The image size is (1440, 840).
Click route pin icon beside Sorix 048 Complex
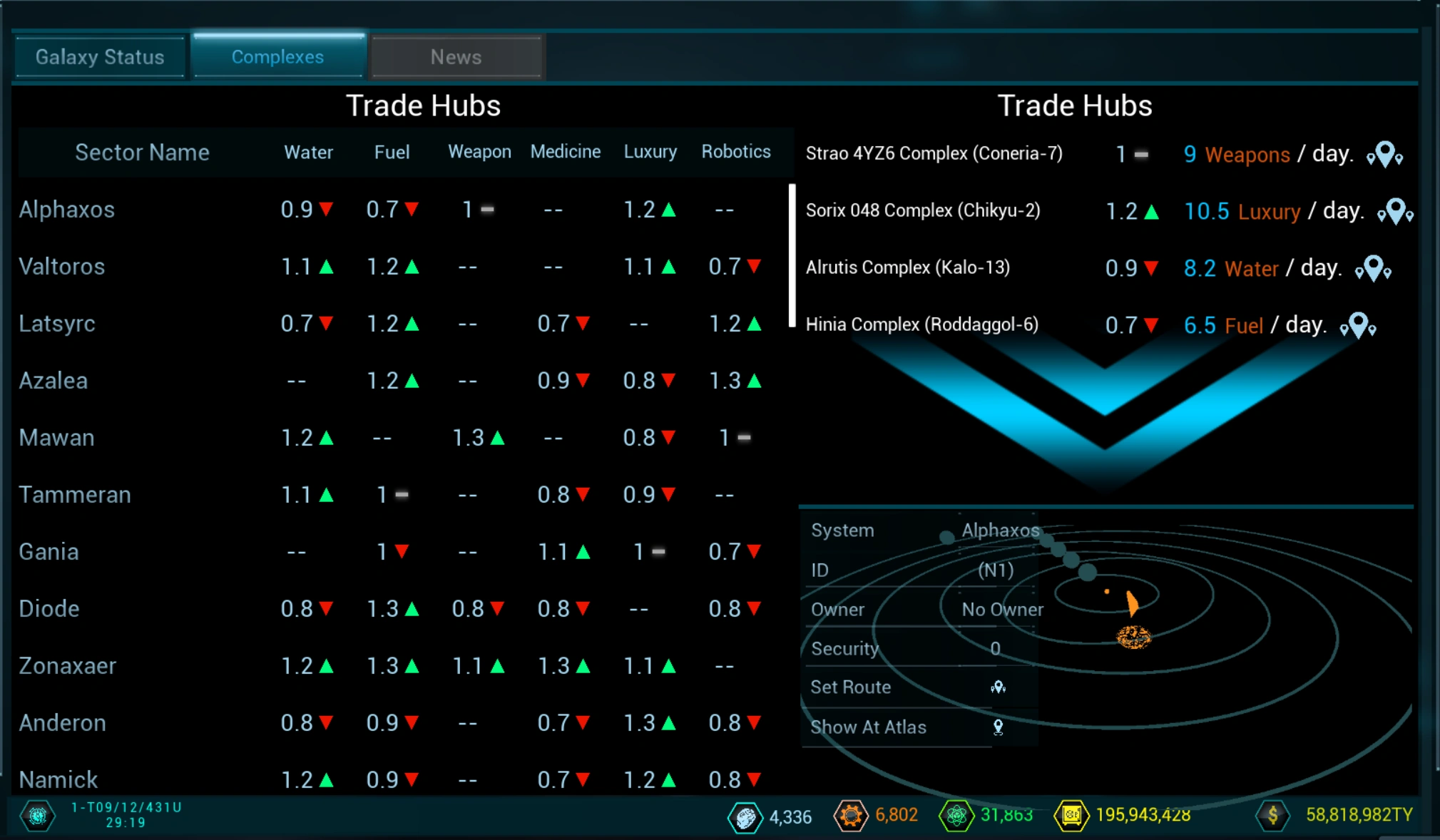coord(1395,211)
